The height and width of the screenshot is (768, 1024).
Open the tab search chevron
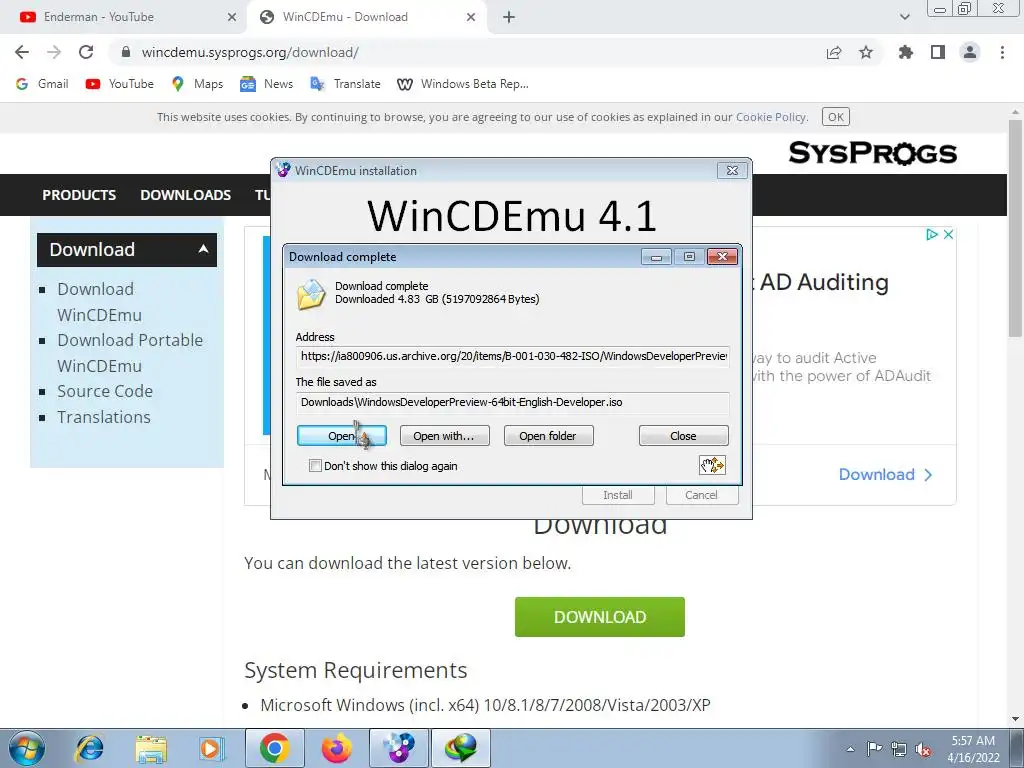point(904,17)
